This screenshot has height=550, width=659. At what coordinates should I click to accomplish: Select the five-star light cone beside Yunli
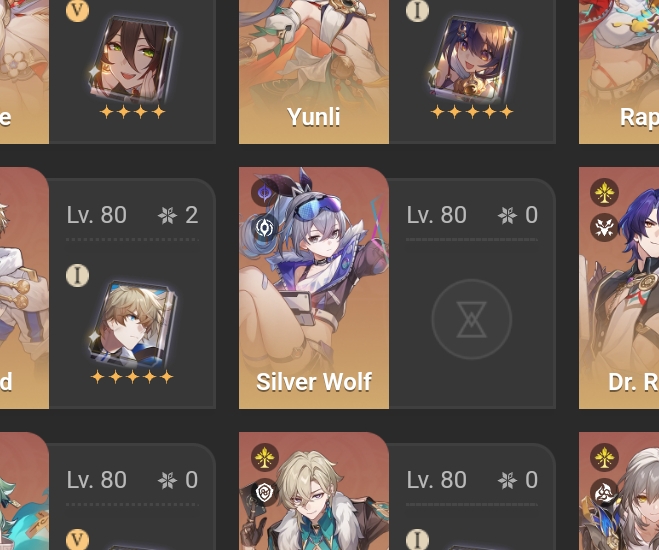pos(472,61)
